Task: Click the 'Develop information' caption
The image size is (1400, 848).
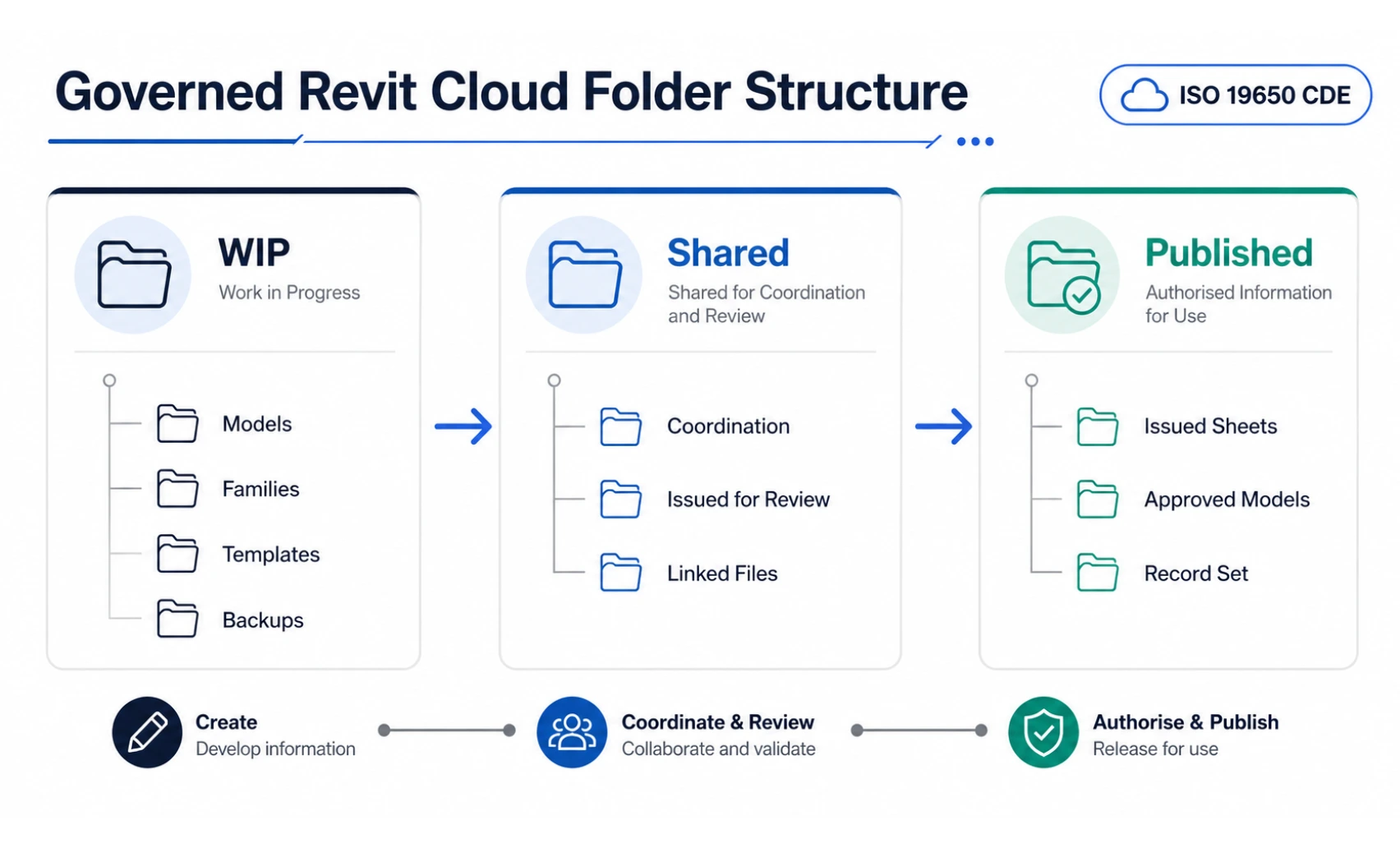Action: point(275,749)
